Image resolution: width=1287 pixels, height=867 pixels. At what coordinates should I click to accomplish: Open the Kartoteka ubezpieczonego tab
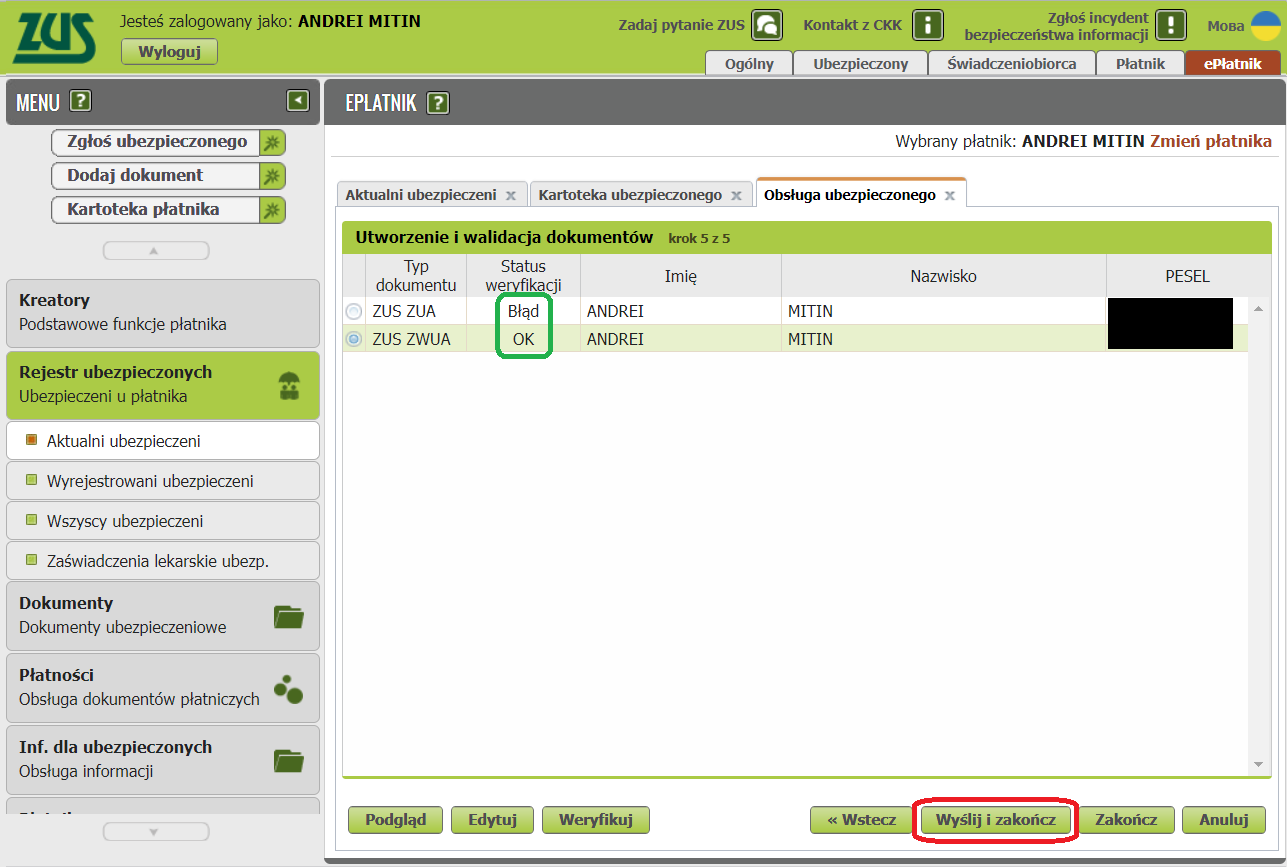pyautogui.click(x=630, y=195)
